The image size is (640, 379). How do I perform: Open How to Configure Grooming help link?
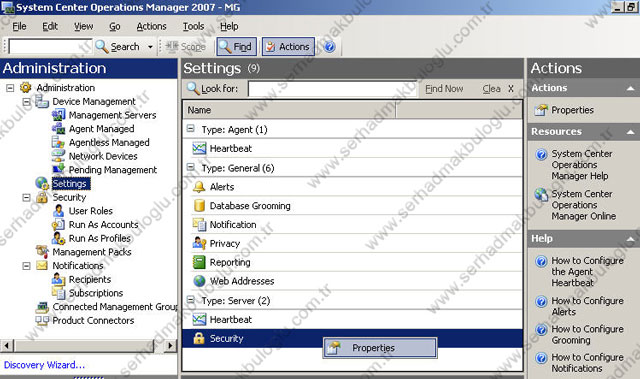(587, 335)
